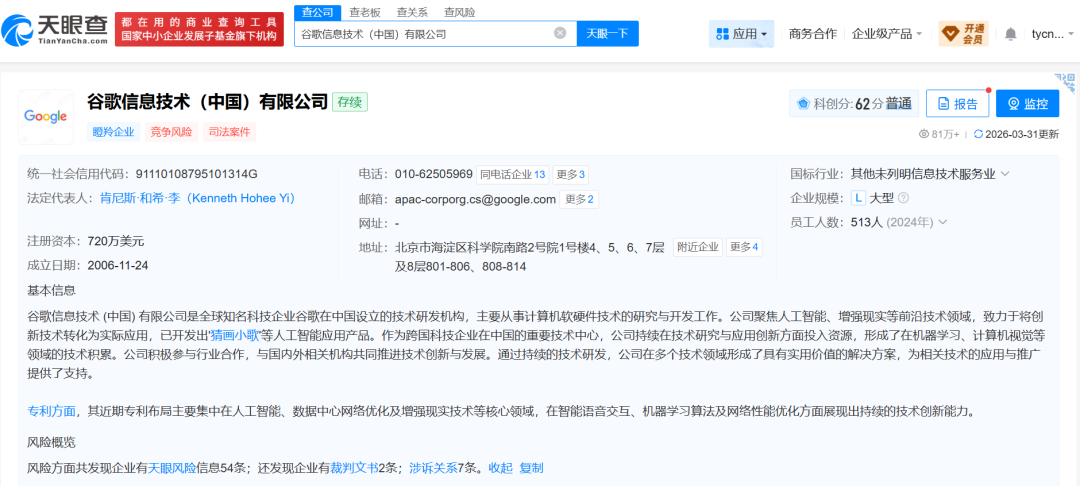The height and width of the screenshot is (486, 1080).
Task: Click the L enterprise scale badge
Action: tap(858, 198)
